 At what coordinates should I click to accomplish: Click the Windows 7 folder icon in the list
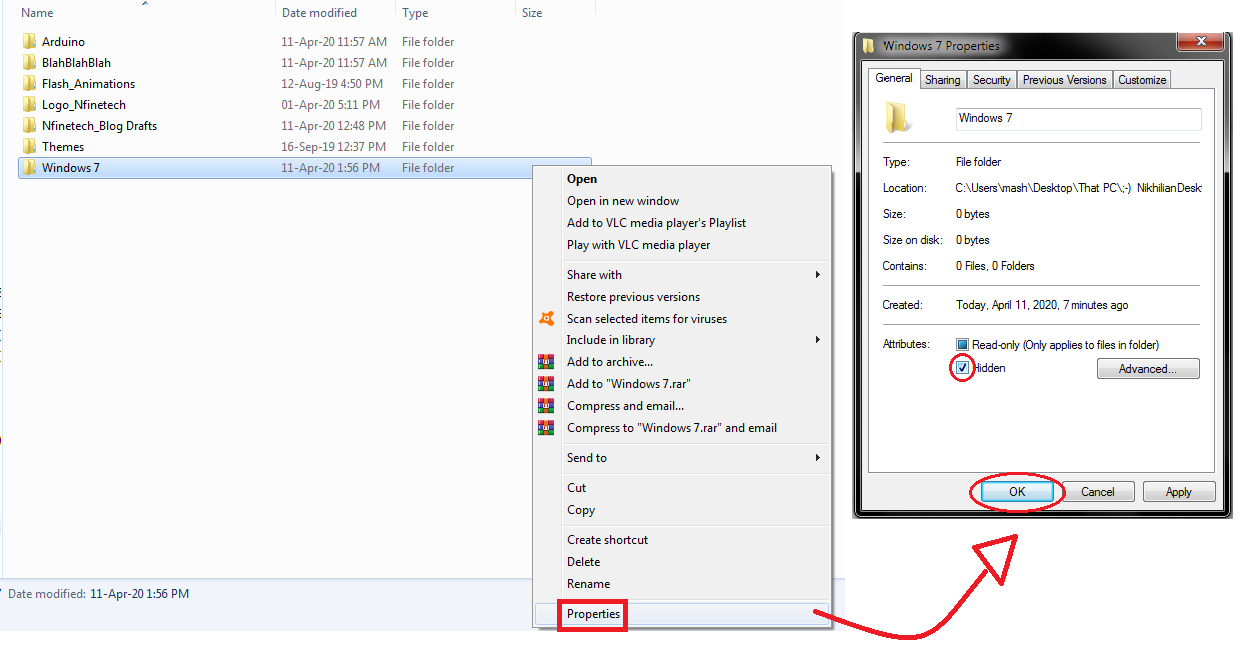[x=29, y=167]
